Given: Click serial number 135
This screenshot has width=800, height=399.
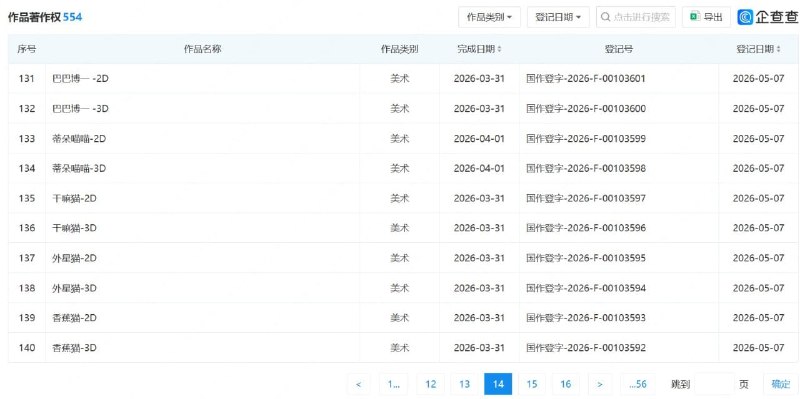Looking at the screenshot, I should pyautogui.click(x=27, y=198).
